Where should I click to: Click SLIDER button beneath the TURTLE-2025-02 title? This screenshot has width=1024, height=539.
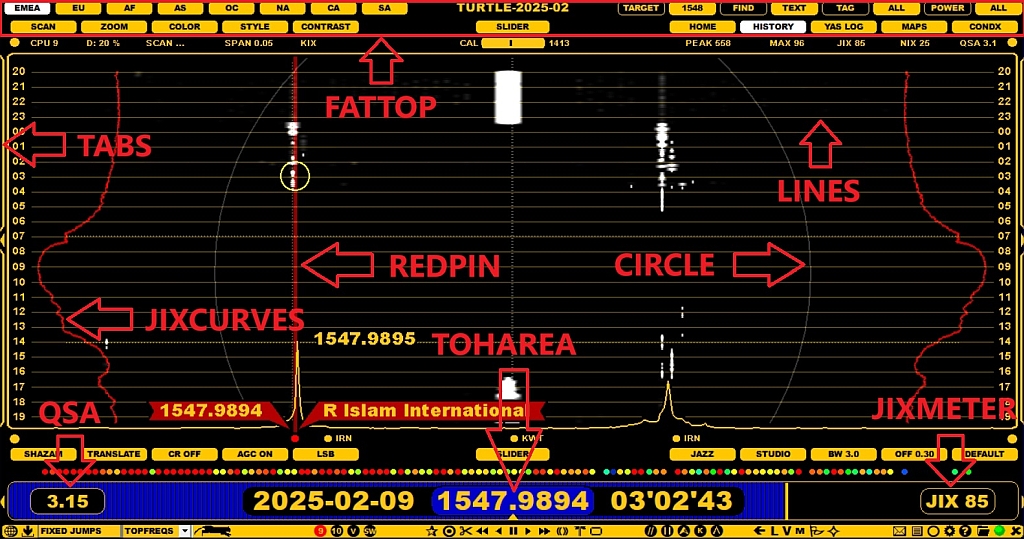pos(512,27)
